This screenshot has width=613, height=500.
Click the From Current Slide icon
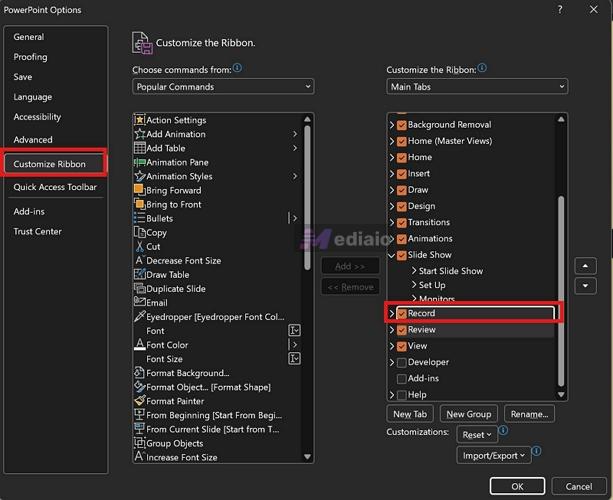[x=140, y=429]
